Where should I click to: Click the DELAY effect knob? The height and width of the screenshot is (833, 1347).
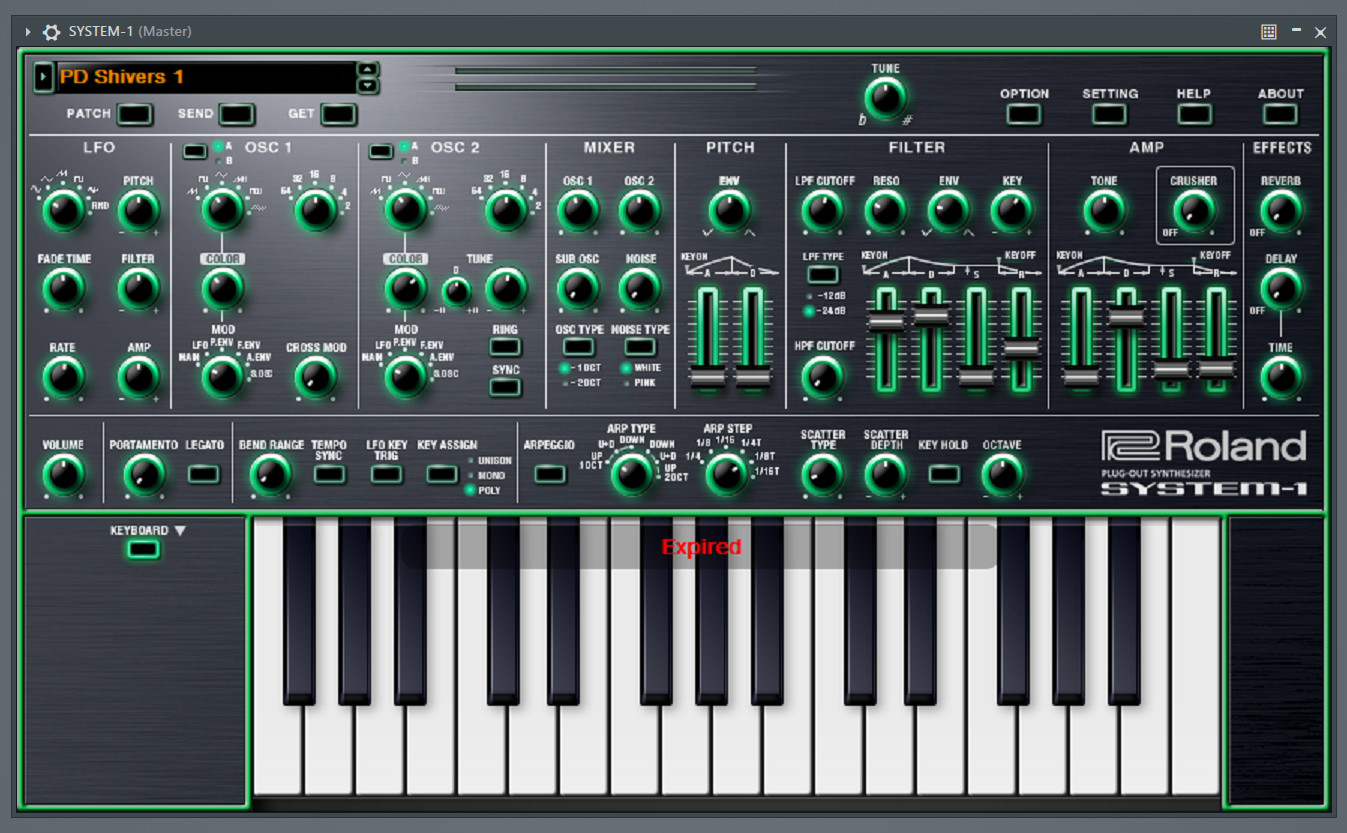click(x=1281, y=289)
